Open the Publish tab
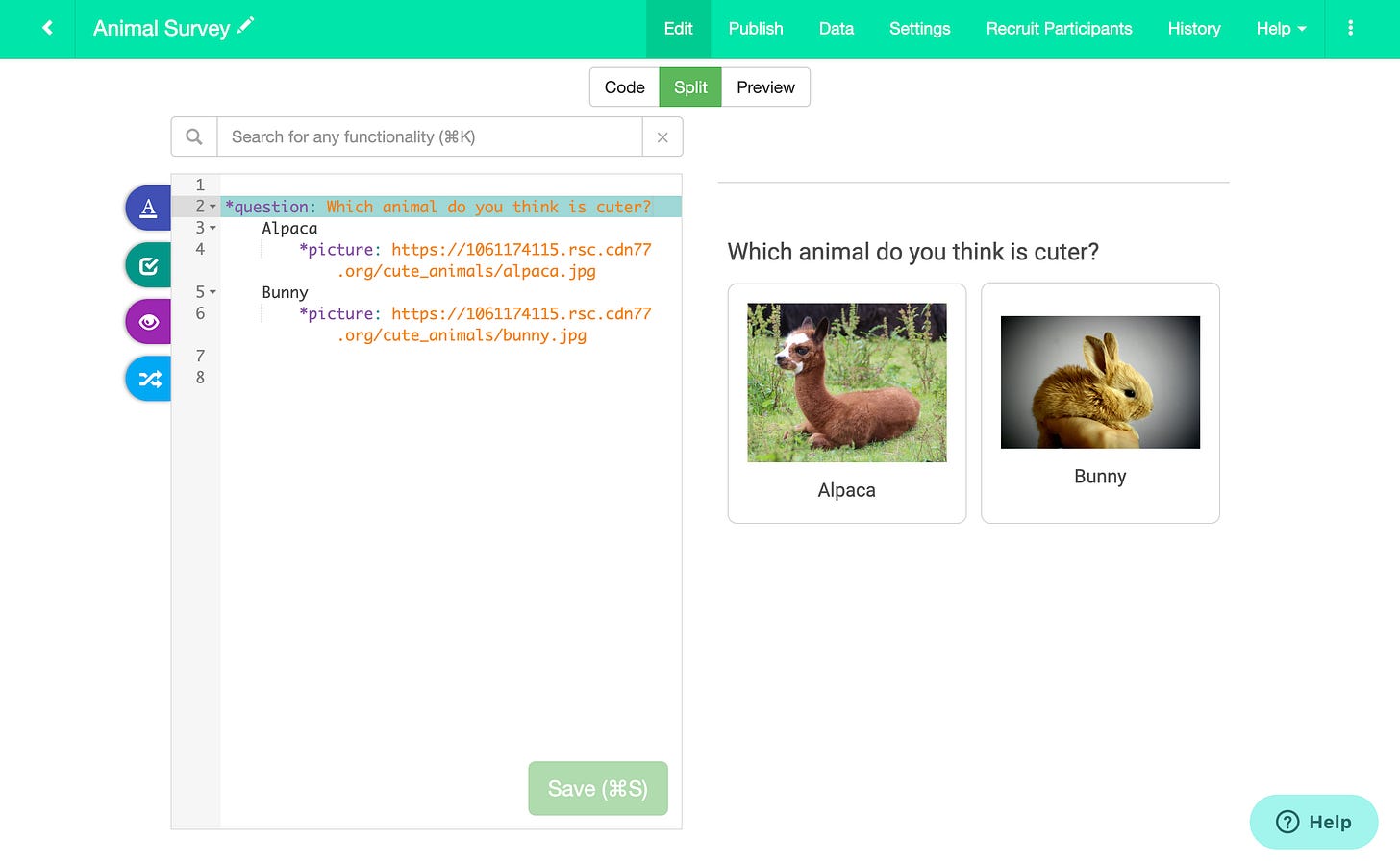Screen dimensions: 1400x863 coord(756,29)
